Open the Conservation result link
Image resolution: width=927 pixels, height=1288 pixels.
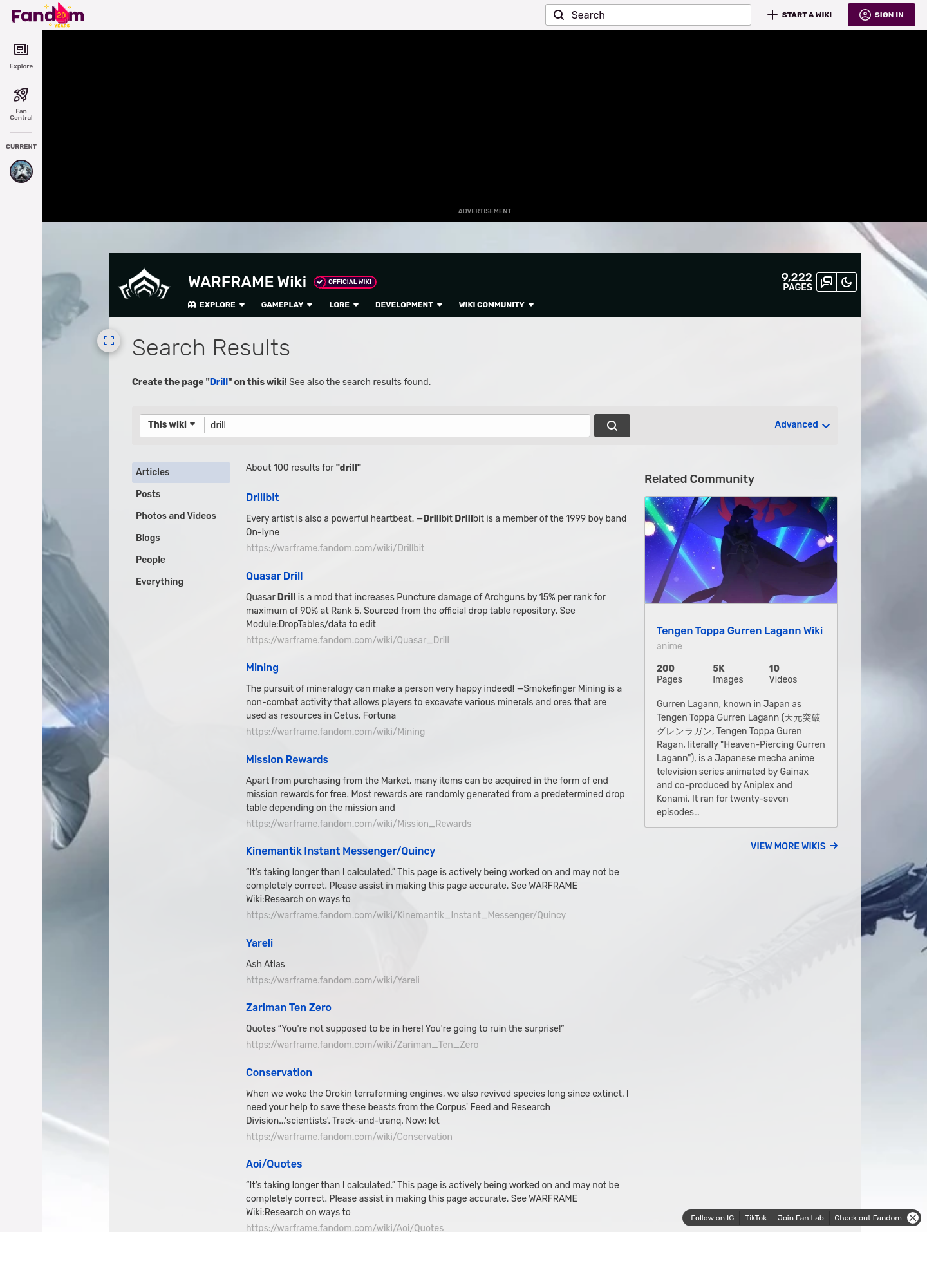coord(279,1072)
